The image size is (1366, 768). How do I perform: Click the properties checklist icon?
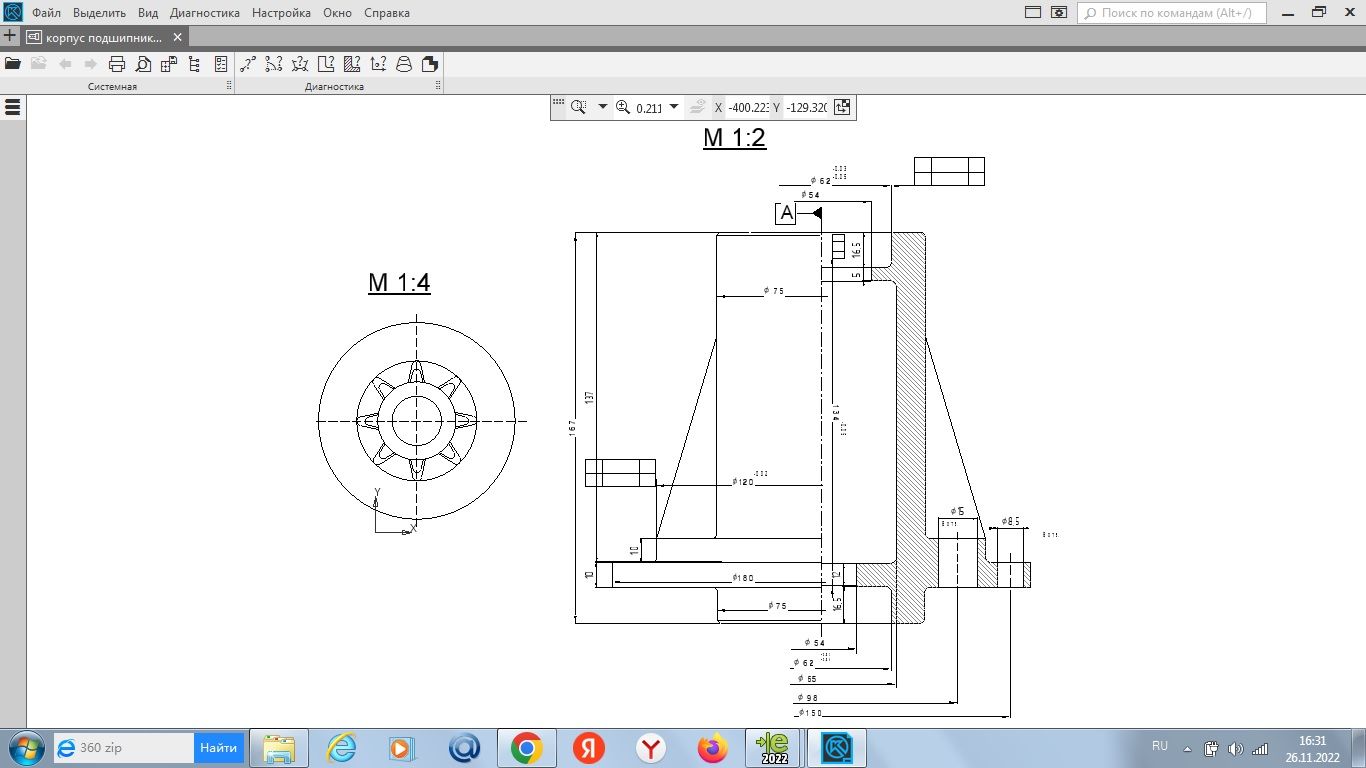pos(221,64)
